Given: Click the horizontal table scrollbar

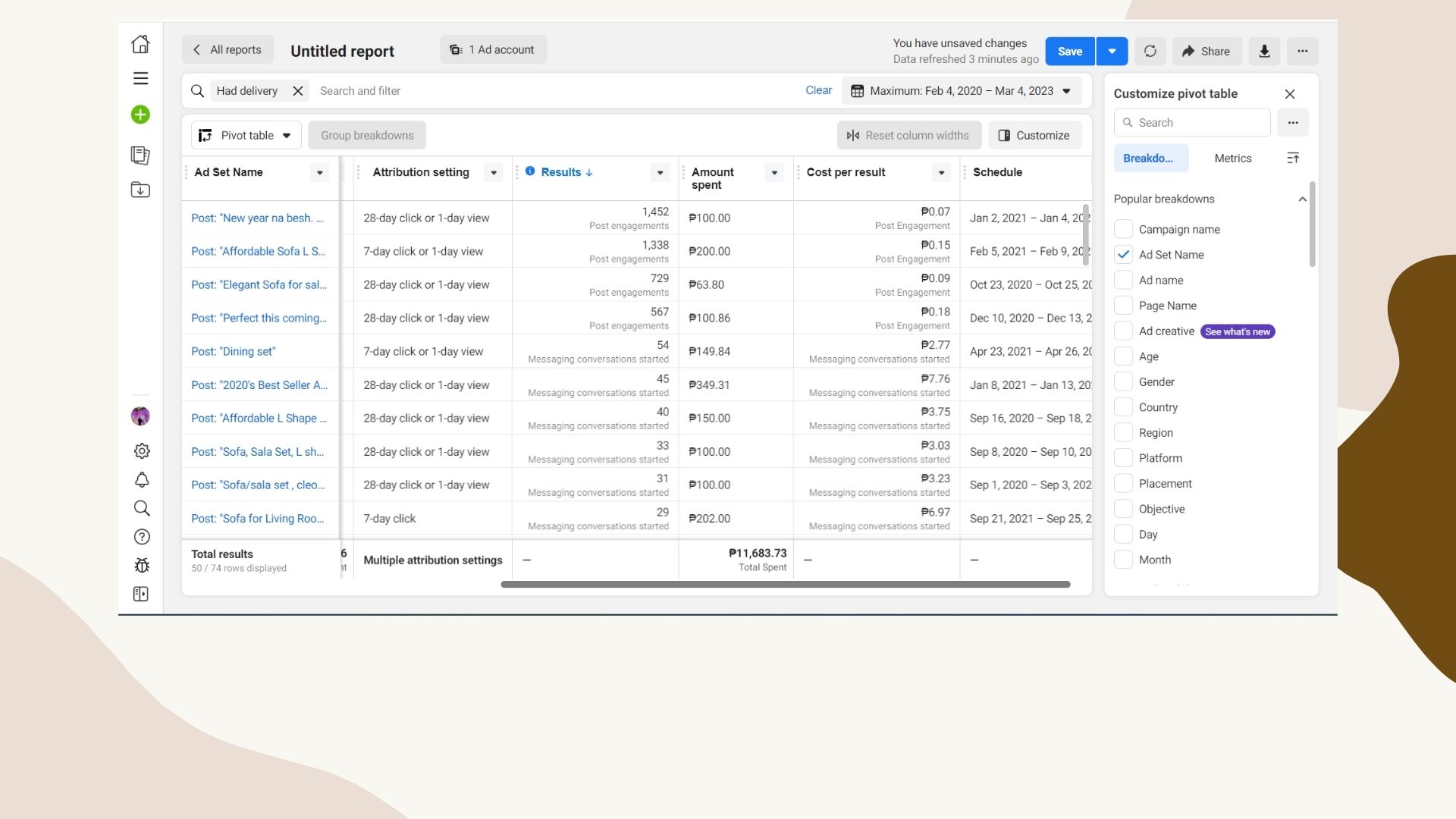Looking at the screenshot, I should (785, 585).
